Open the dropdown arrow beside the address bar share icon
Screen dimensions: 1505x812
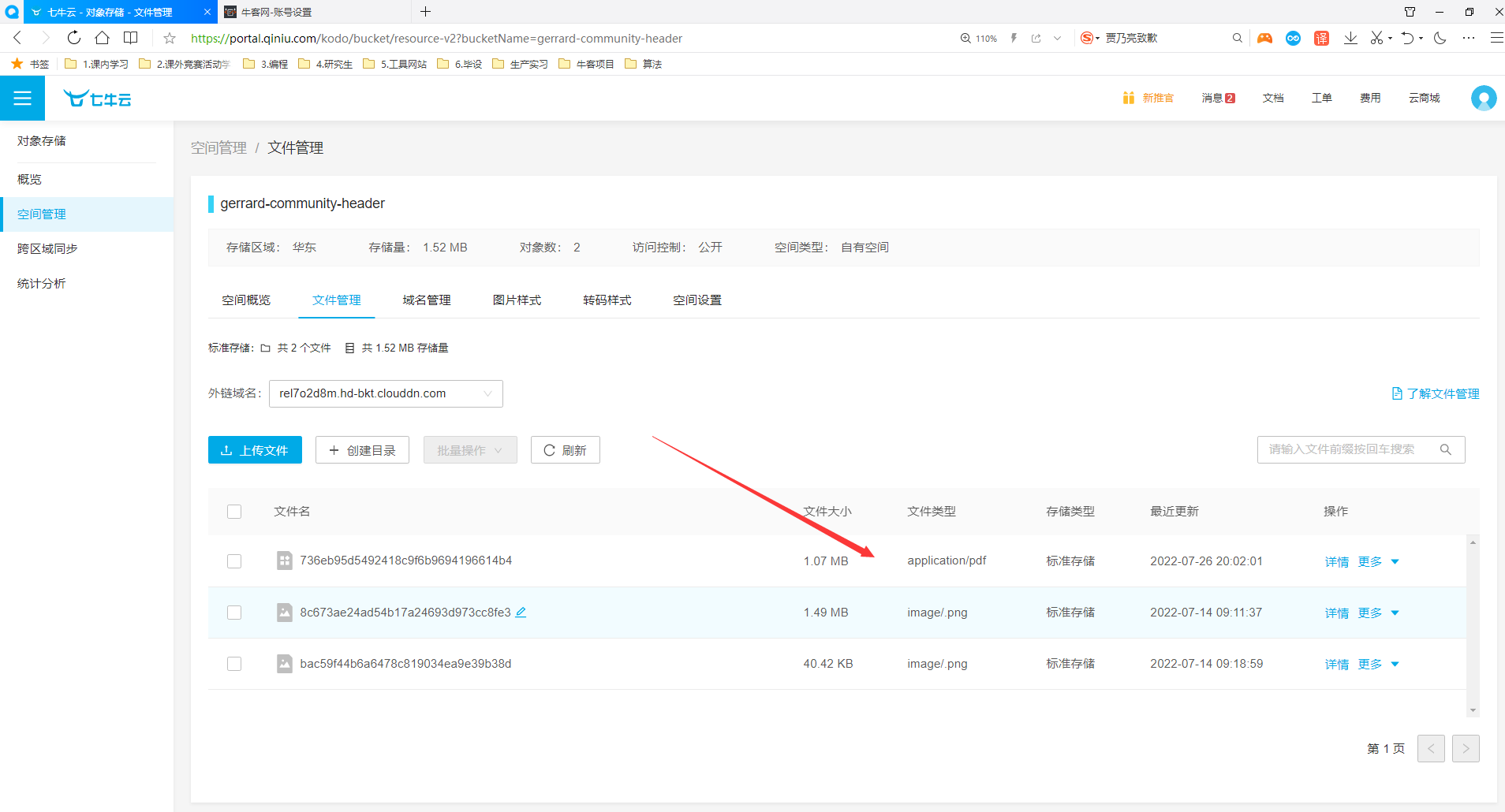[1057, 38]
